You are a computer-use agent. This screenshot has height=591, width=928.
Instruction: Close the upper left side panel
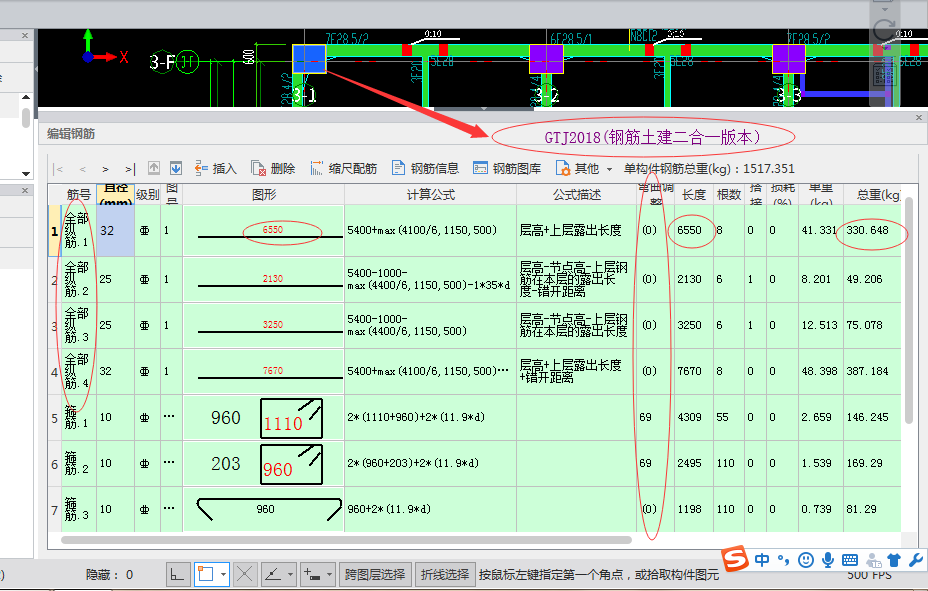coord(25,35)
